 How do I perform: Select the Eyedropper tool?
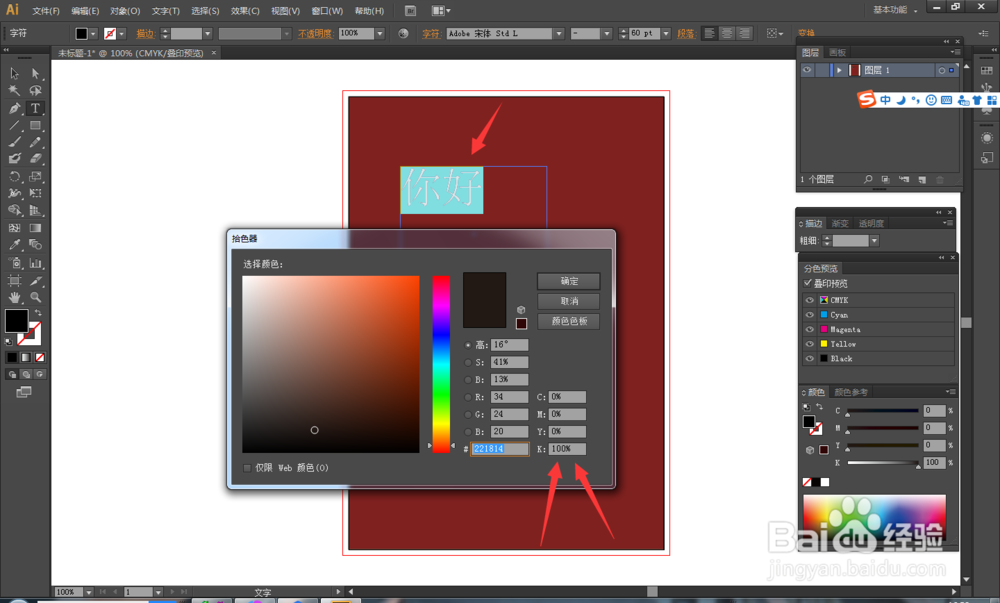14,245
